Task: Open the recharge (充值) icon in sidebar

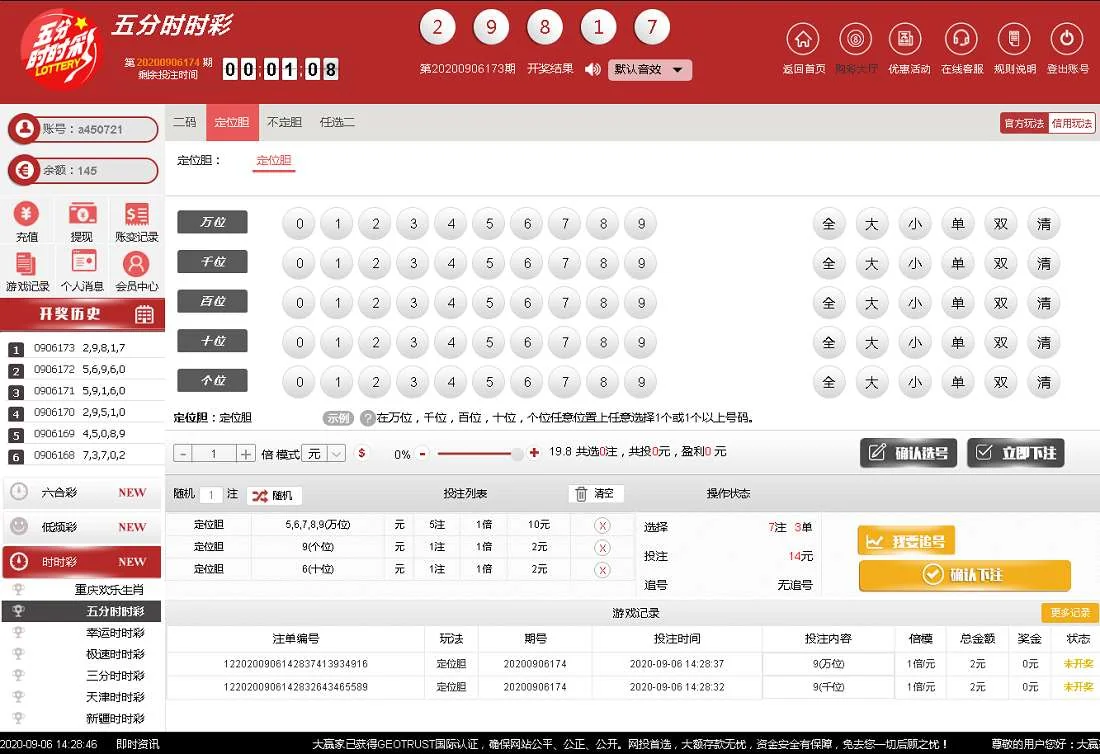Action: [x=27, y=215]
